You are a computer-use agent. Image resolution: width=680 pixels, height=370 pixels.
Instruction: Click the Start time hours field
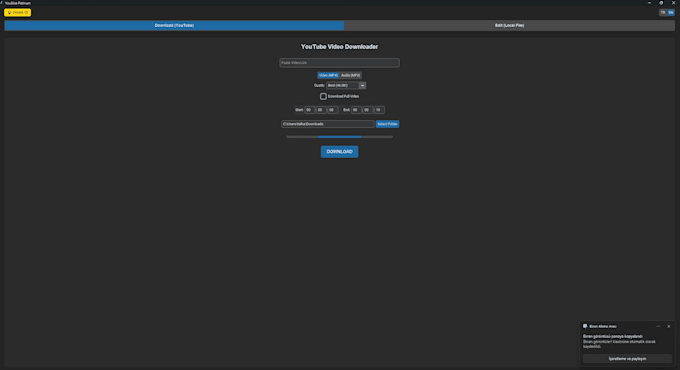pos(309,110)
